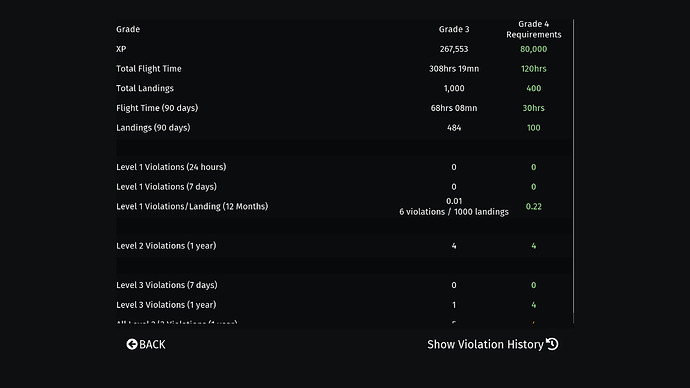This screenshot has height=388, width=690.
Task: Click Level 2 Violations (1 year) row
Action: [x=344, y=246]
